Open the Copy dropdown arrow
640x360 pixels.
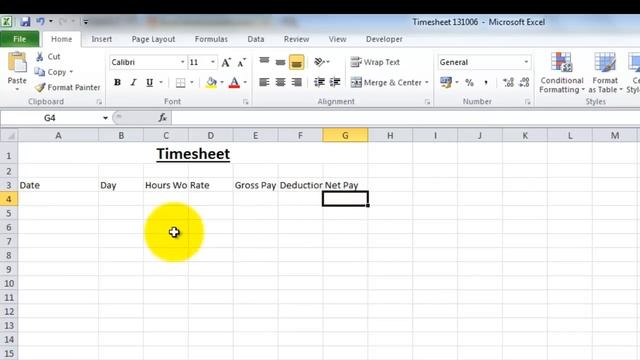point(71,72)
